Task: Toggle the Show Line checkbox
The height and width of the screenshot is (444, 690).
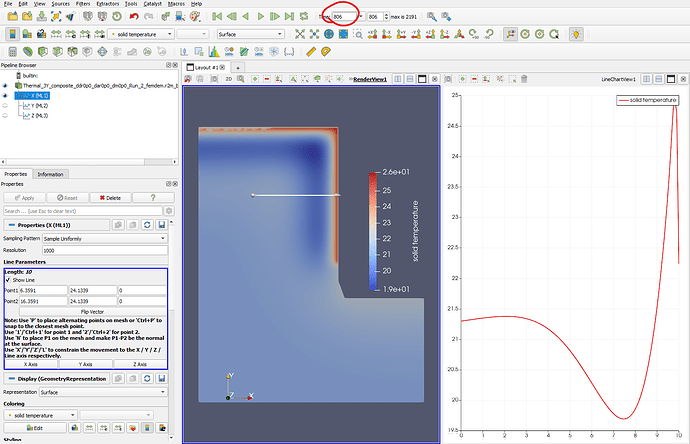Action: coord(8,280)
